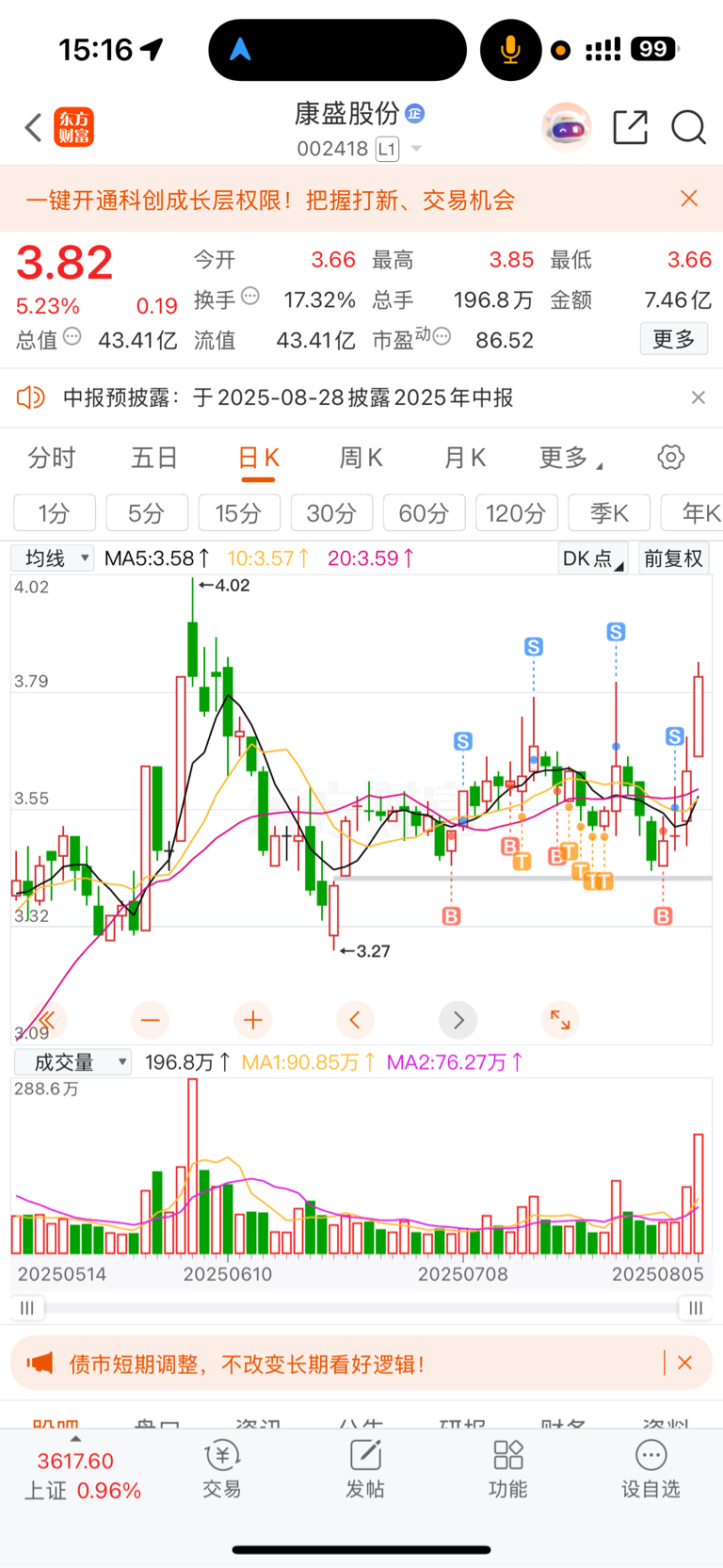Select the 日K tab
This screenshot has height=1568, width=723.
pyautogui.click(x=258, y=458)
